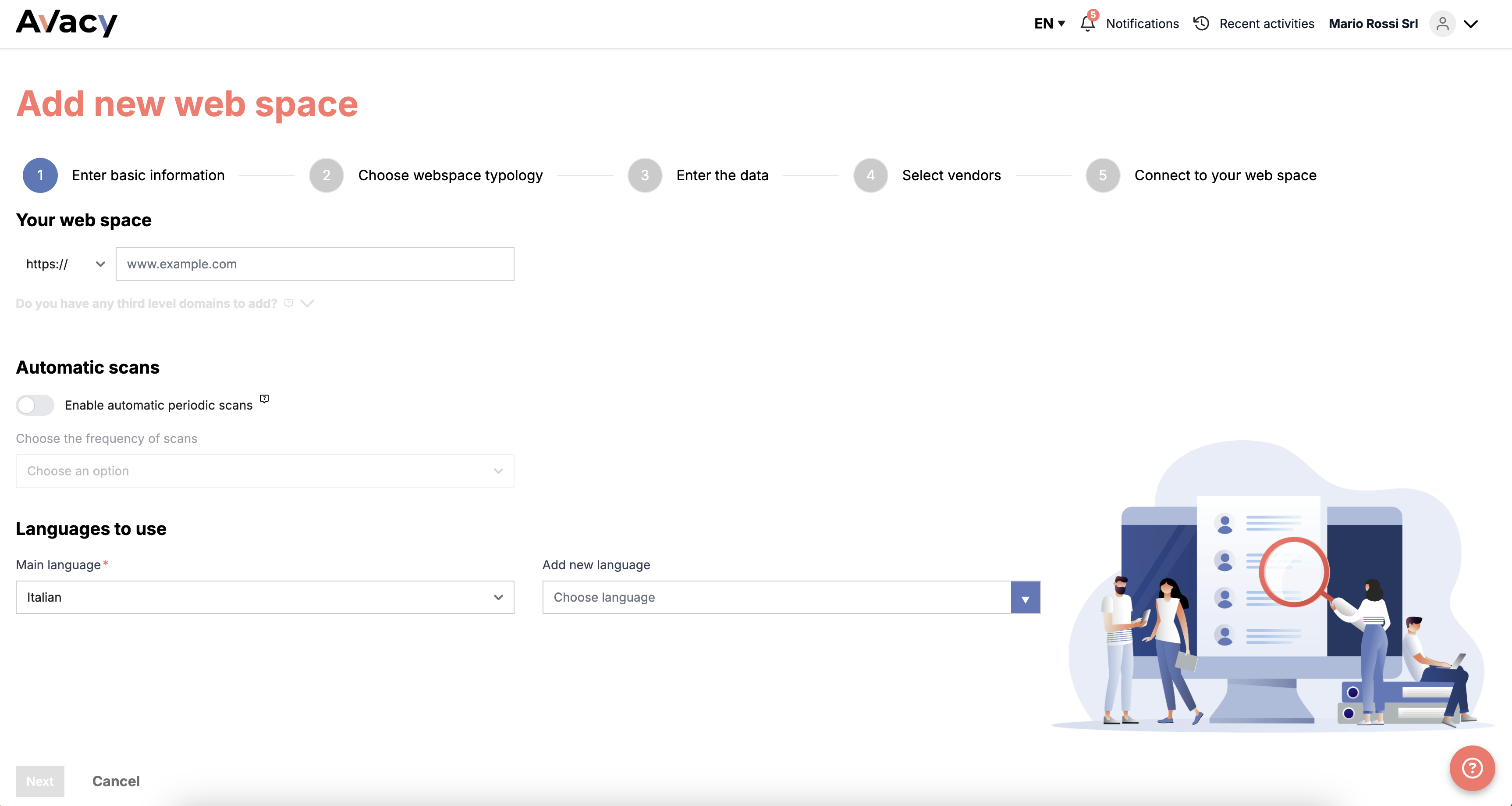Image resolution: width=1512 pixels, height=806 pixels.
Task: Focus the Choose language input field
Action: pos(776,597)
